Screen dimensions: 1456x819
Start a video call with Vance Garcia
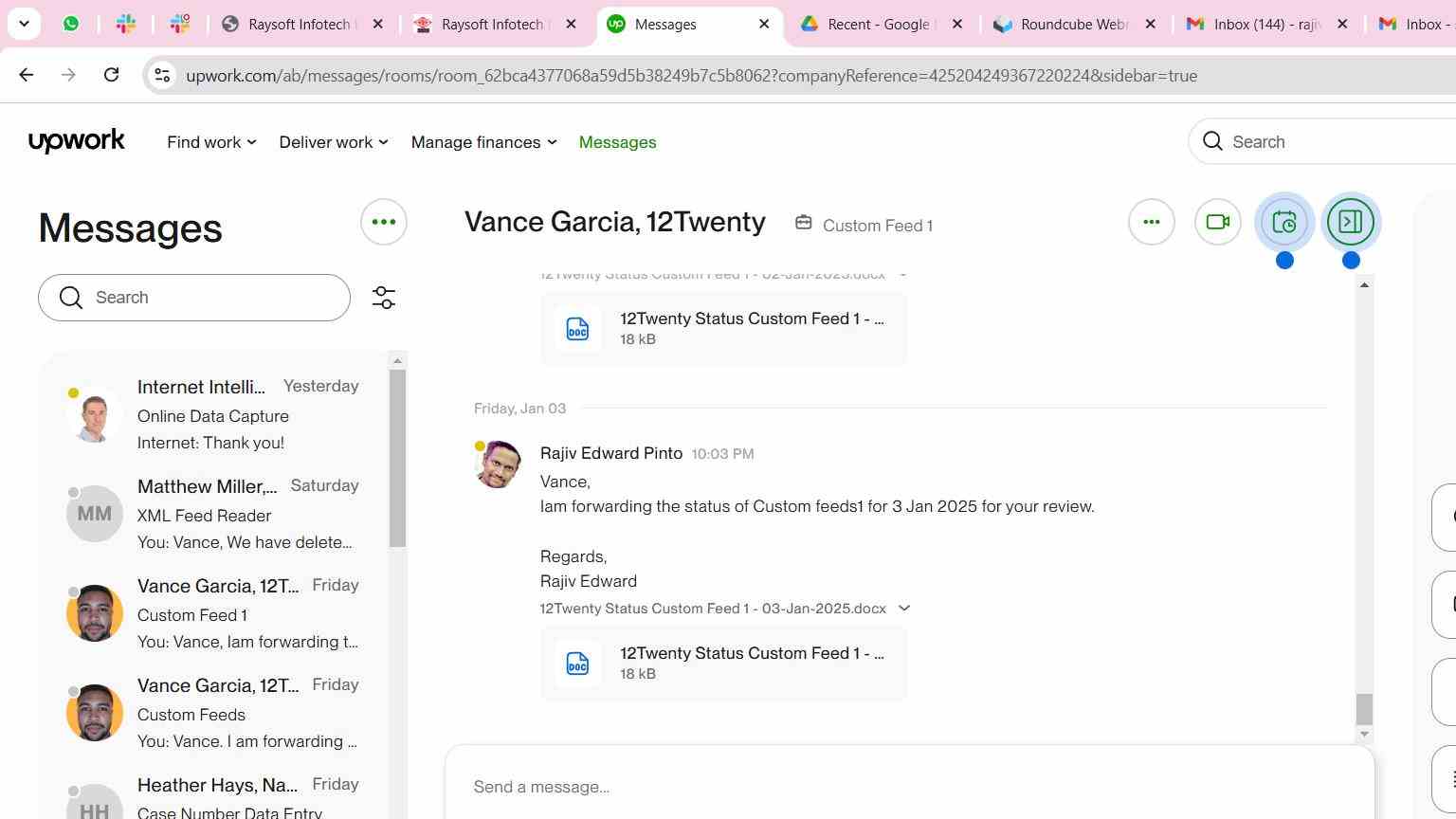(1218, 222)
